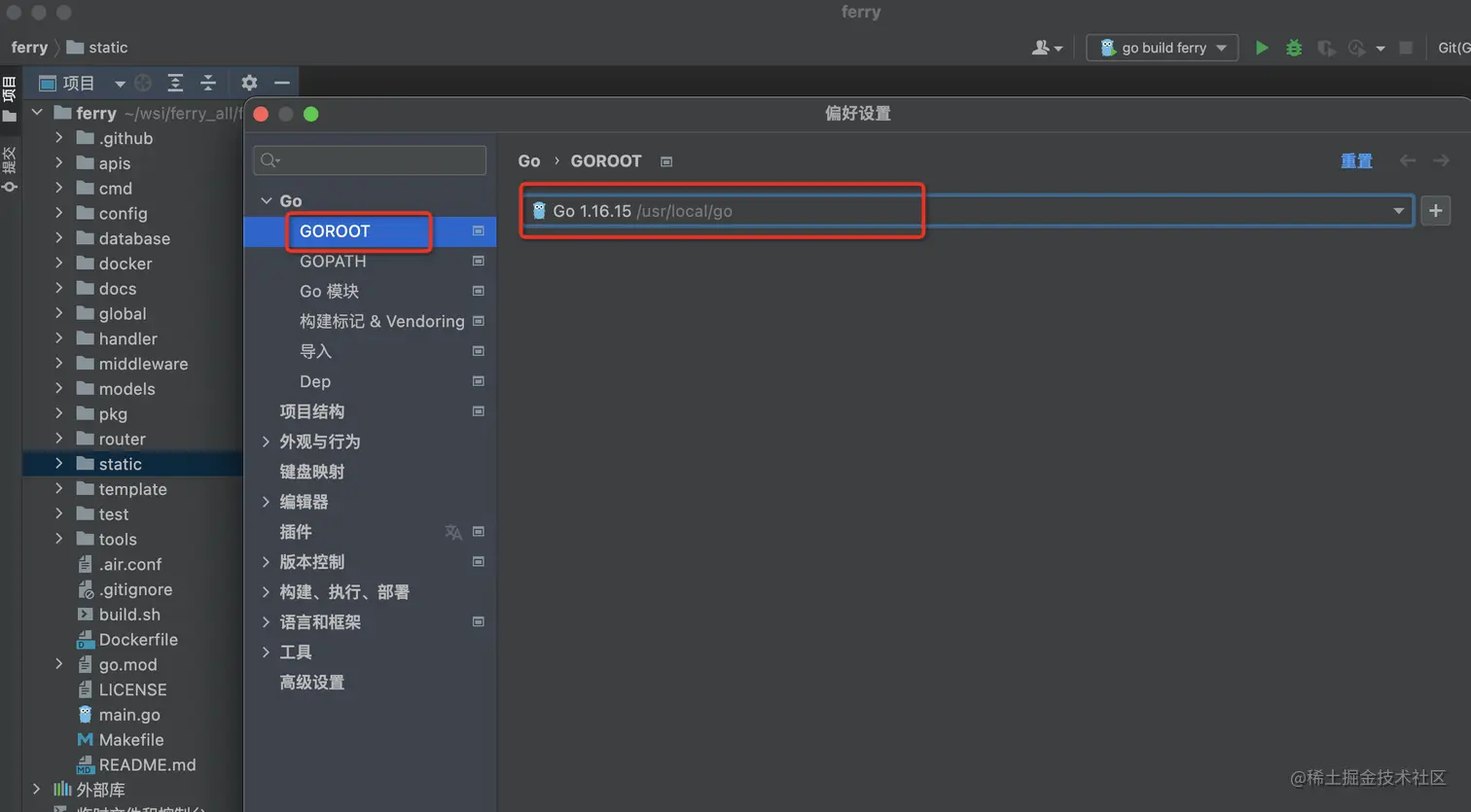Open the 项目 tool window sidebar tab
Screen dimensions: 1471x812
click(10, 100)
